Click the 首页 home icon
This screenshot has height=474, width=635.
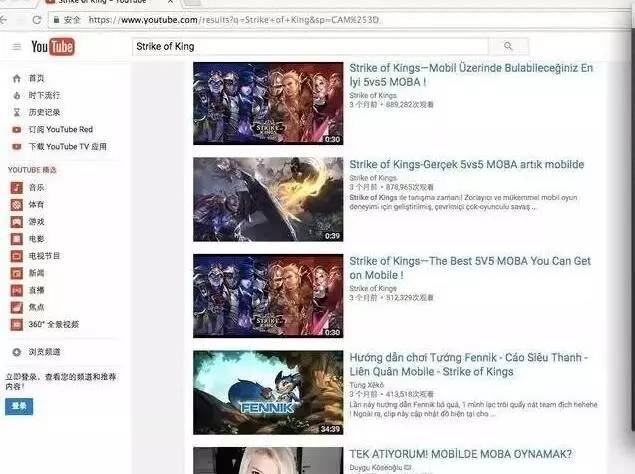coord(17,78)
